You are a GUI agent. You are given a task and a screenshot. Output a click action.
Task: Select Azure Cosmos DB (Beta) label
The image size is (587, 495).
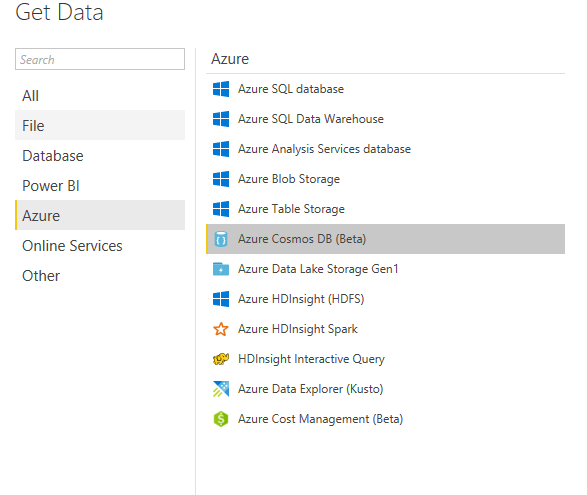(x=302, y=239)
